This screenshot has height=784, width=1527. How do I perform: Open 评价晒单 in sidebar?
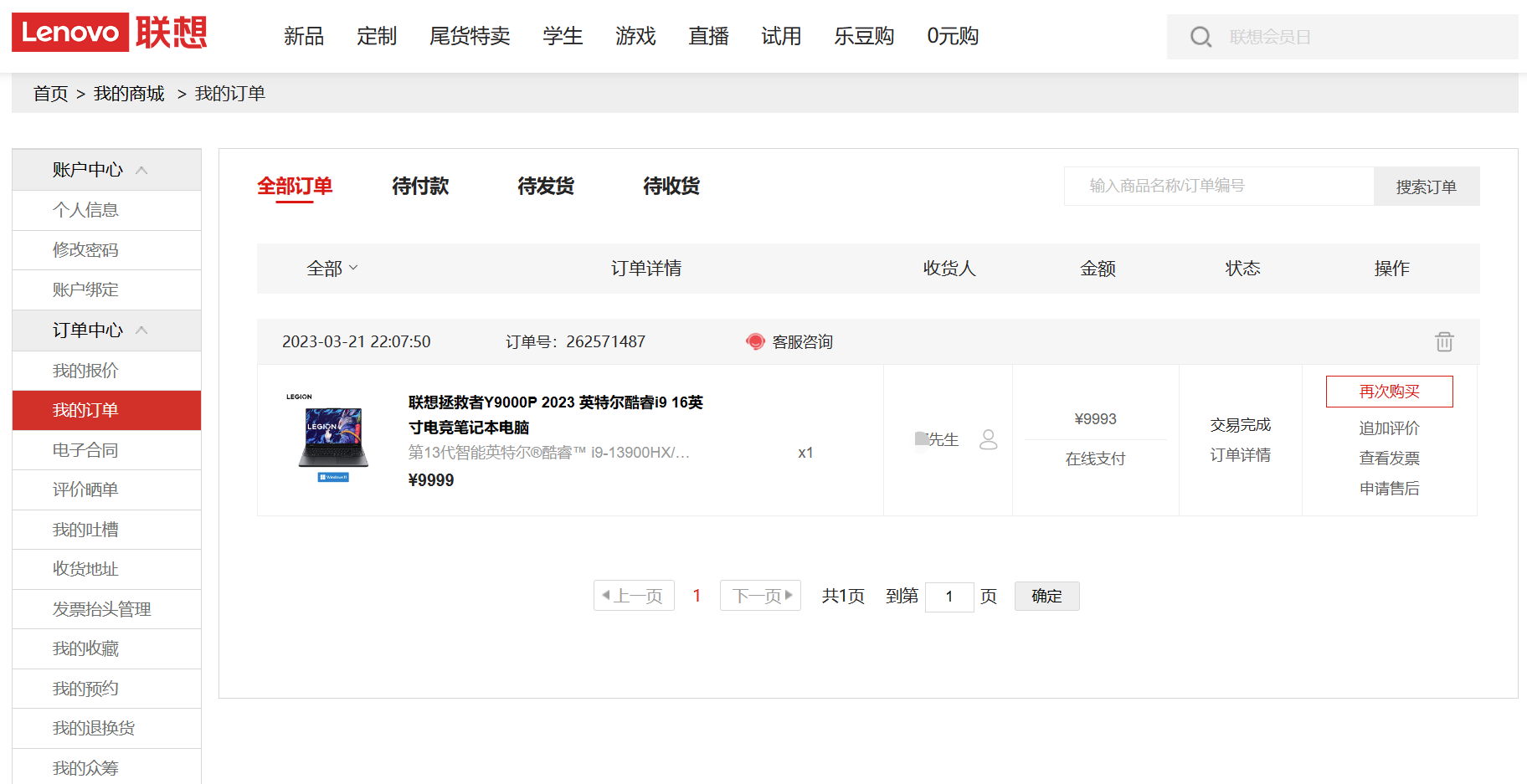106,489
